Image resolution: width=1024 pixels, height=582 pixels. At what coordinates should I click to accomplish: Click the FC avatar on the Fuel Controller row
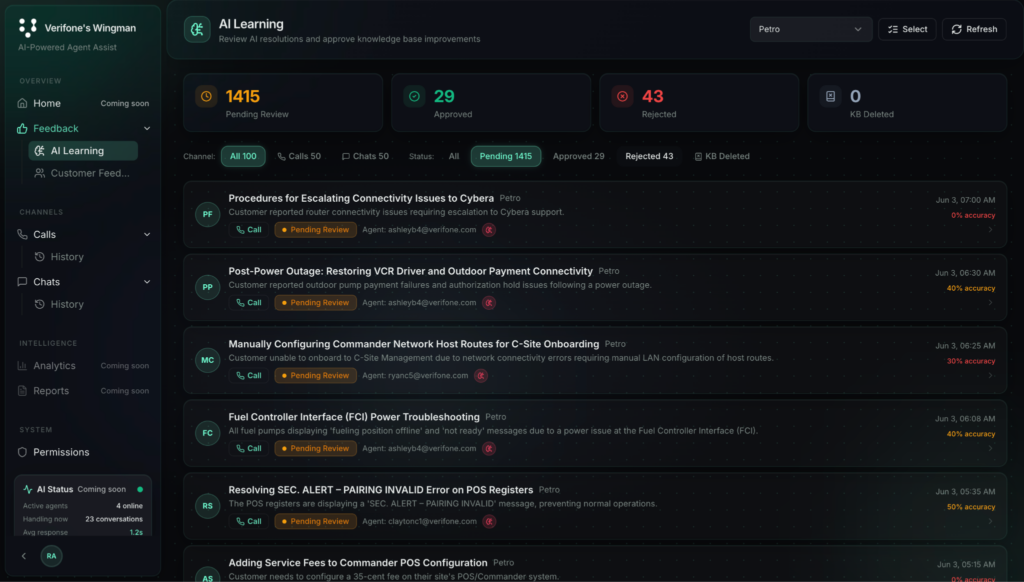click(x=207, y=433)
